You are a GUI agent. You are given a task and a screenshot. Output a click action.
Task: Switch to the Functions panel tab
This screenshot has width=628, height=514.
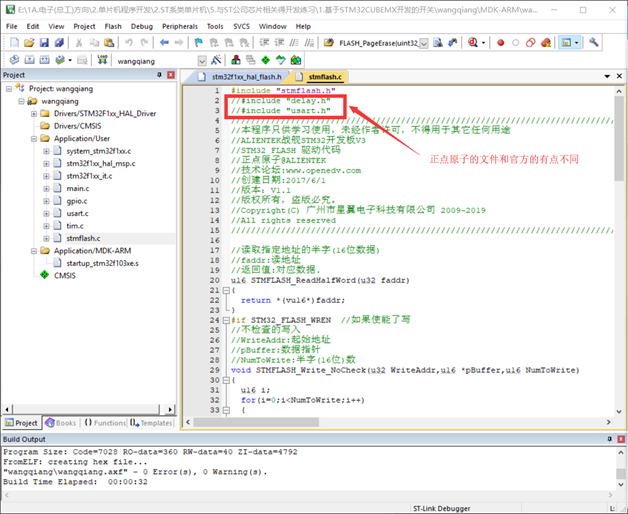point(106,423)
